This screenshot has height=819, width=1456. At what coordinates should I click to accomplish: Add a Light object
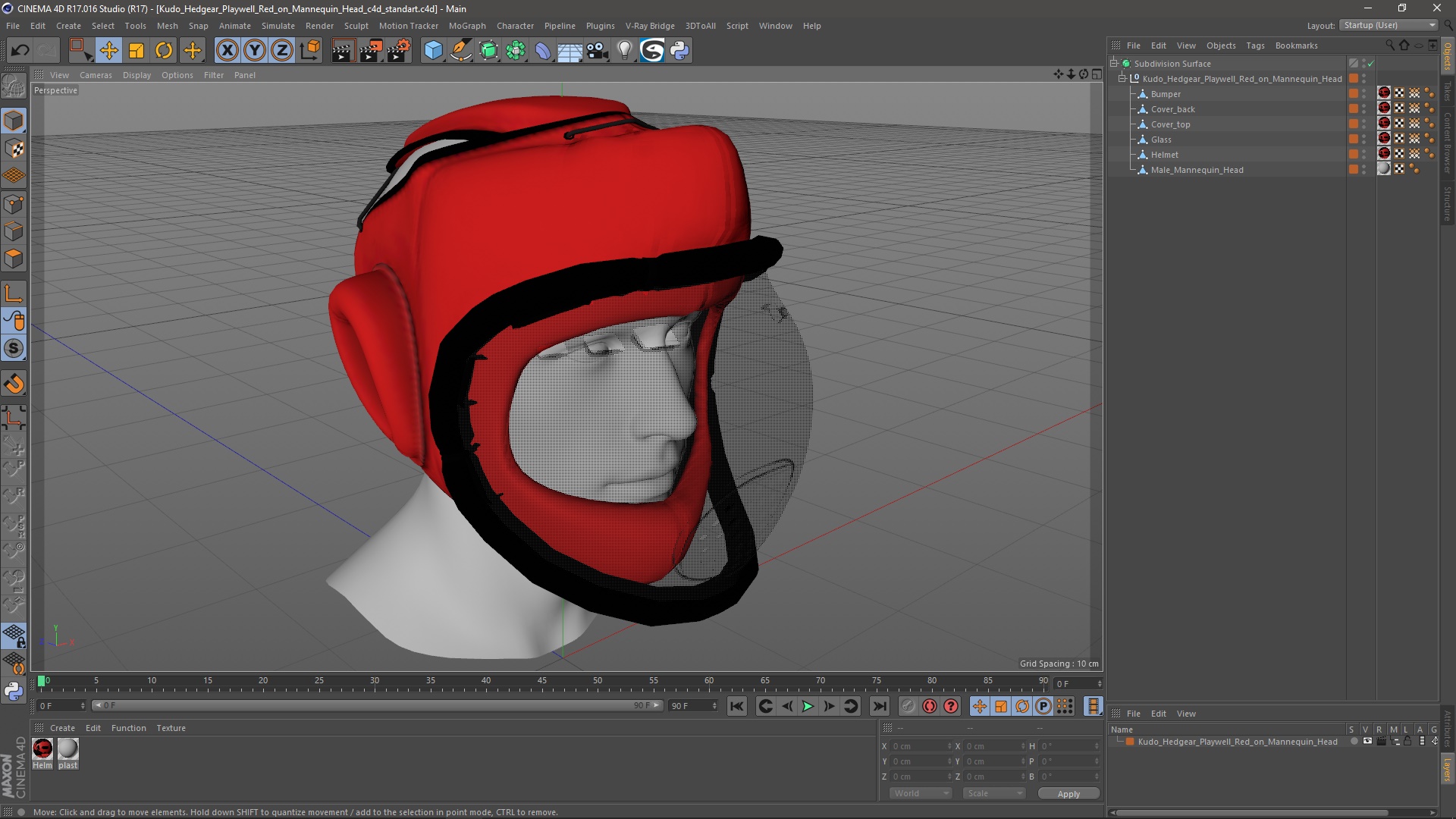coord(625,51)
